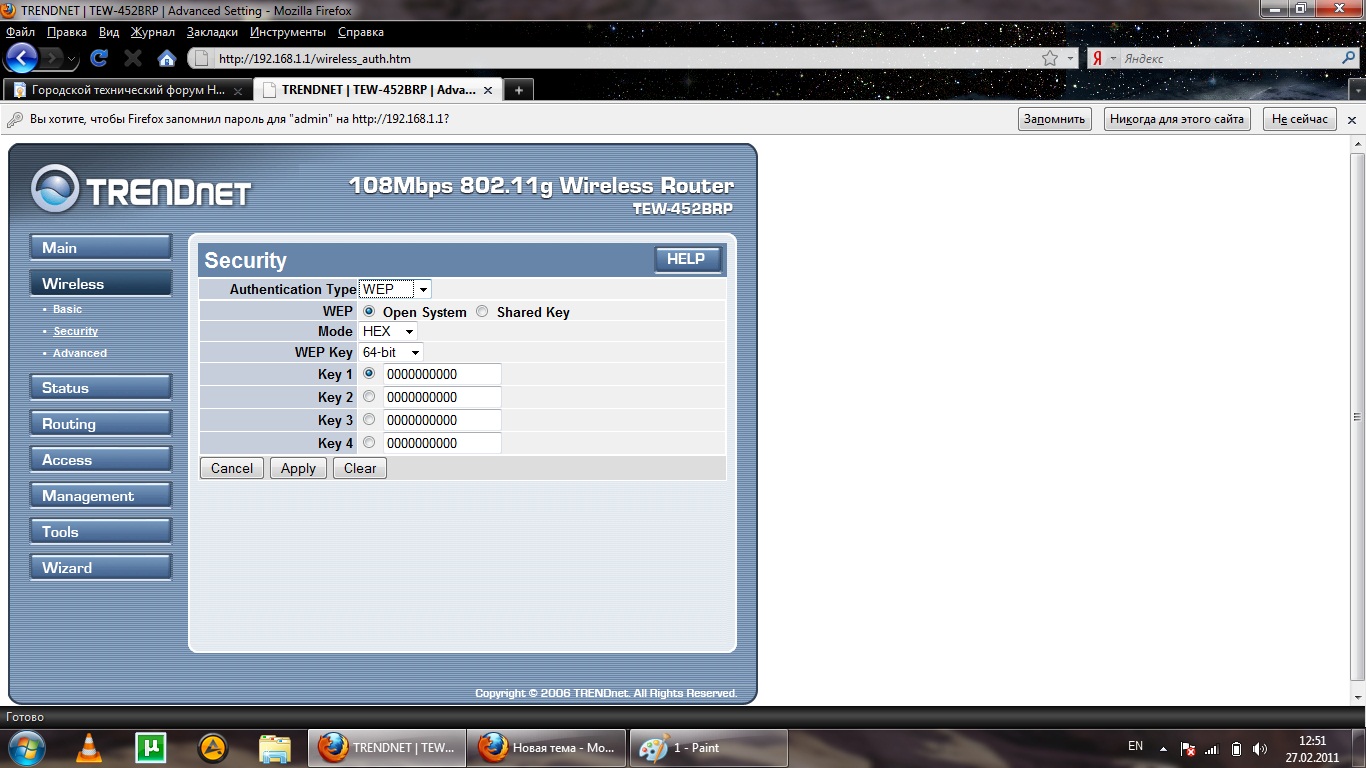Click the TRENDnet logo
The image size is (1366, 768).
coord(141,188)
